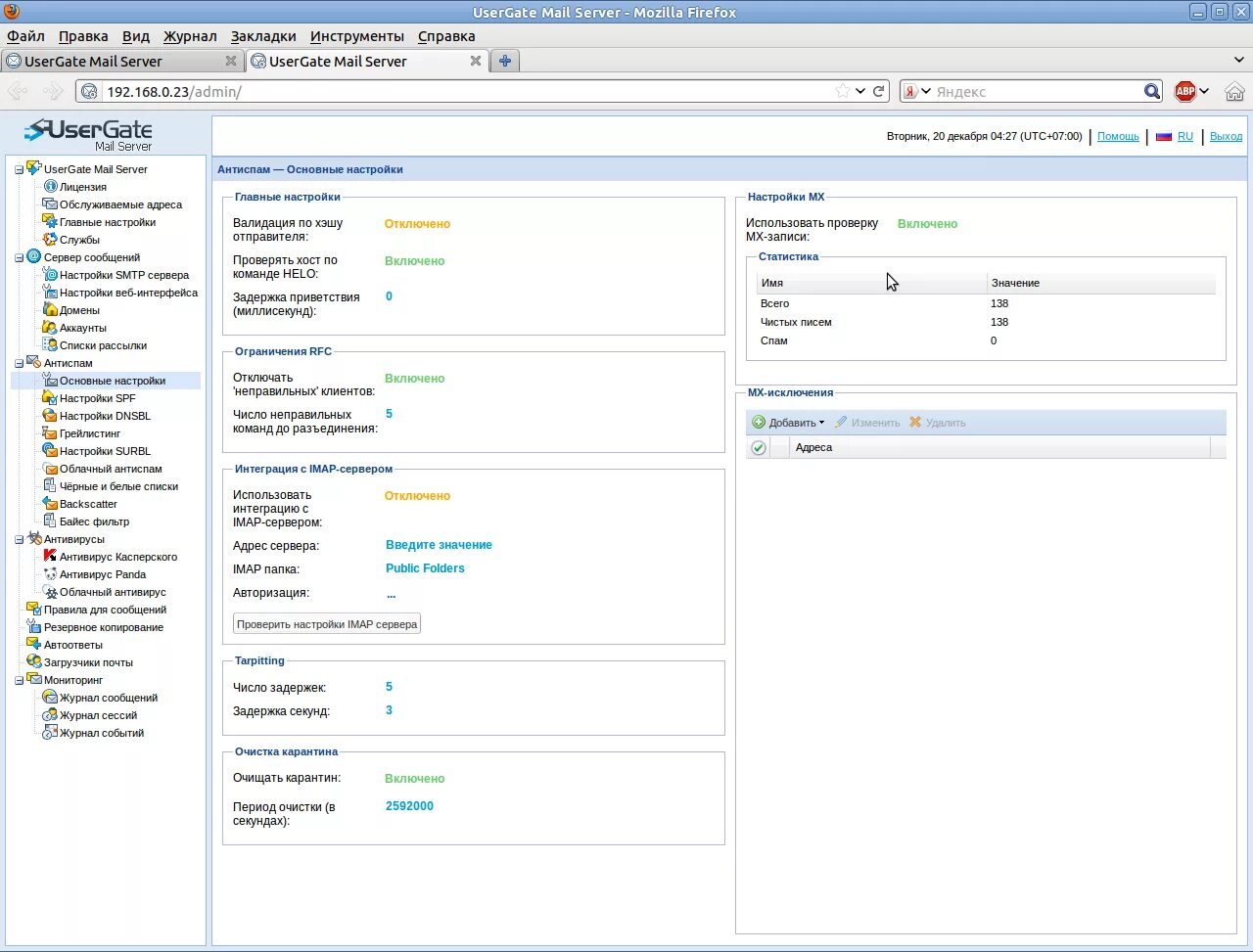Viewport: 1253px width, 952px height.
Task: Collapse the UserGate Mail Server tree node
Action: [19, 169]
